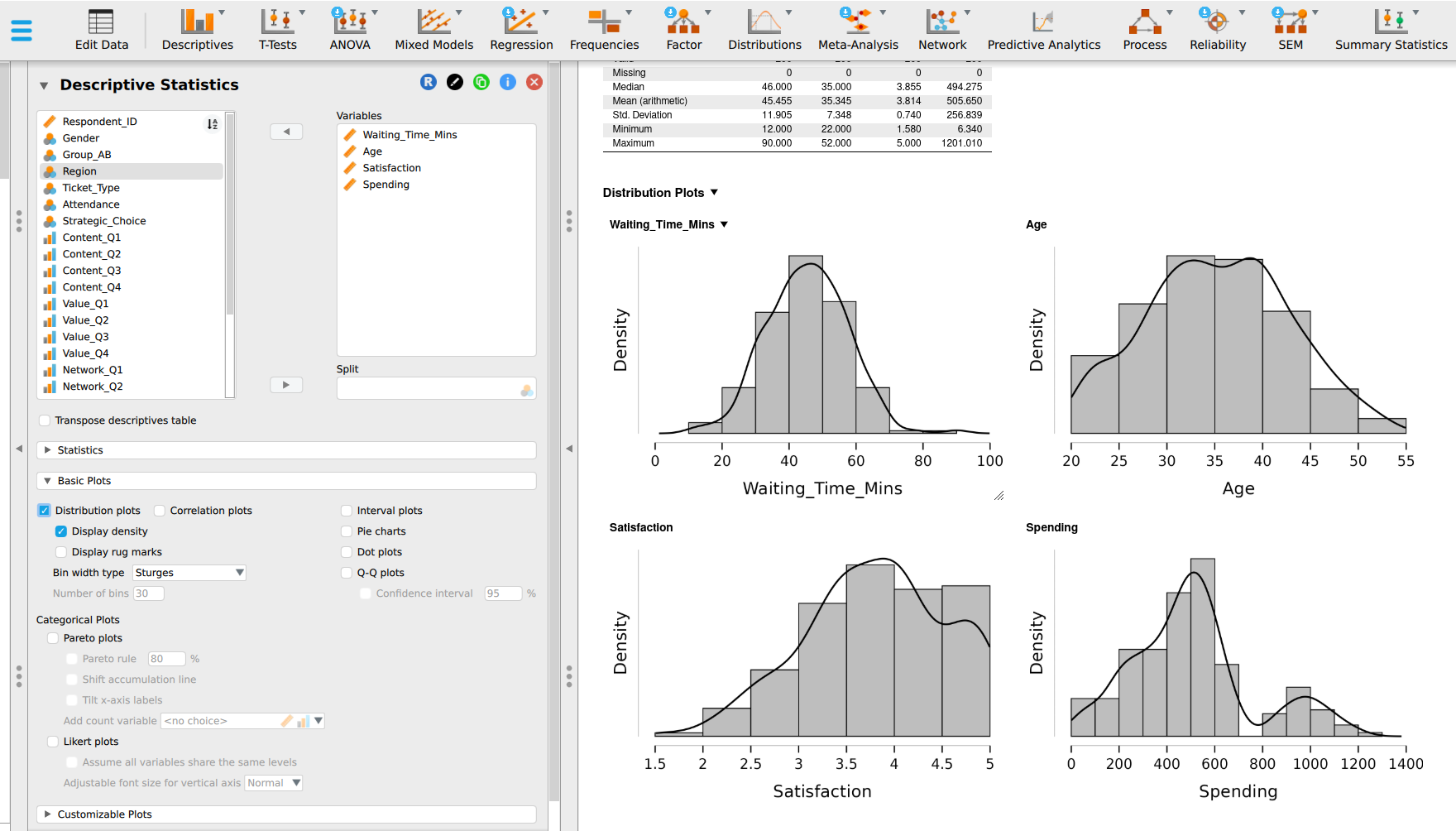Open the Summary Statistics menu
This screenshot has width=1456, height=831.
[x=1391, y=31]
